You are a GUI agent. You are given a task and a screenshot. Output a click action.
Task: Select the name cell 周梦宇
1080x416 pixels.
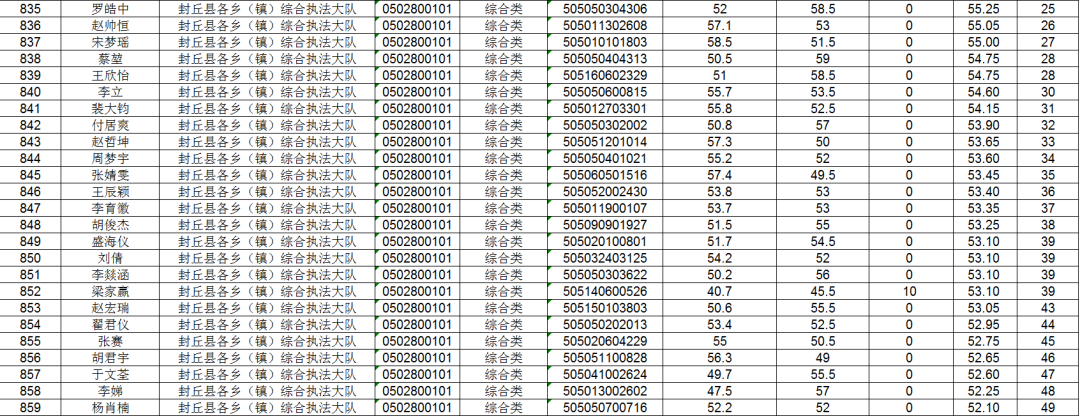pyautogui.click(x=110, y=158)
